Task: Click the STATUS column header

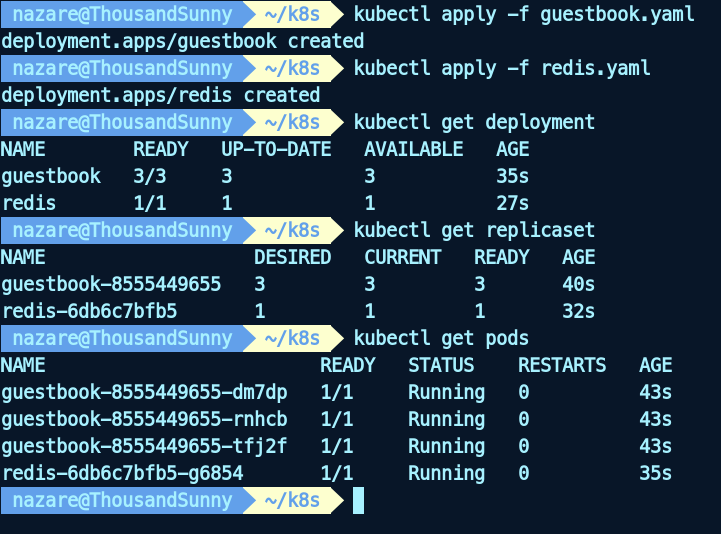Action: tap(441, 365)
